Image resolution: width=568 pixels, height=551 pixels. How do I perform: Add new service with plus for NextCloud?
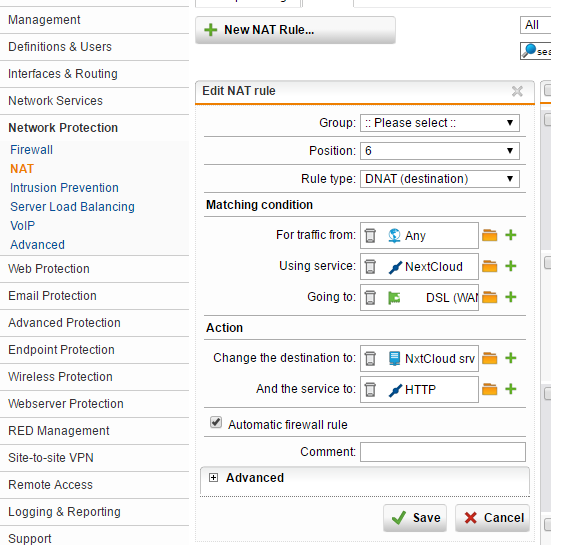[x=511, y=266]
